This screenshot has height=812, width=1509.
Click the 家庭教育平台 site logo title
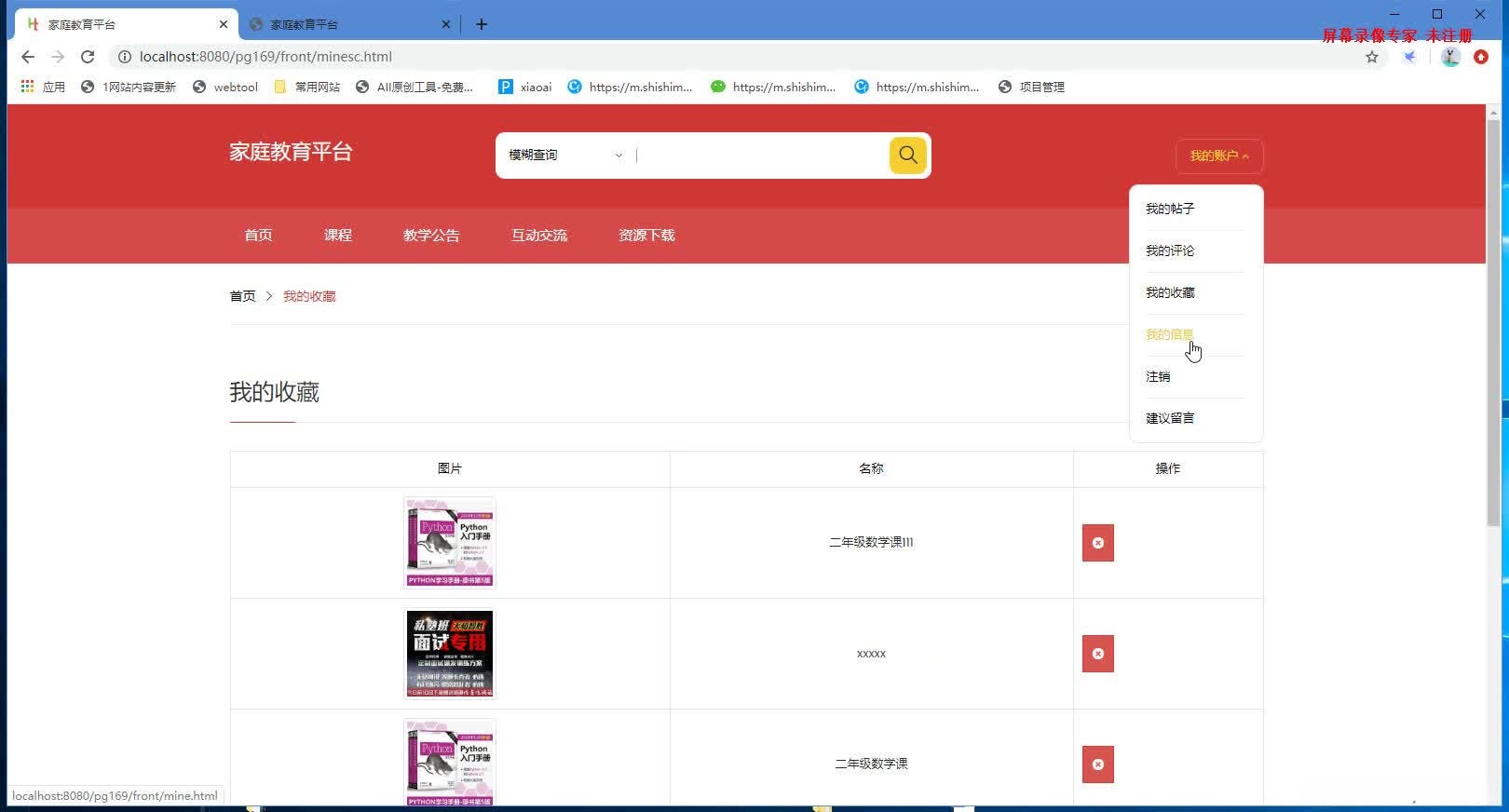pyautogui.click(x=291, y=152)
